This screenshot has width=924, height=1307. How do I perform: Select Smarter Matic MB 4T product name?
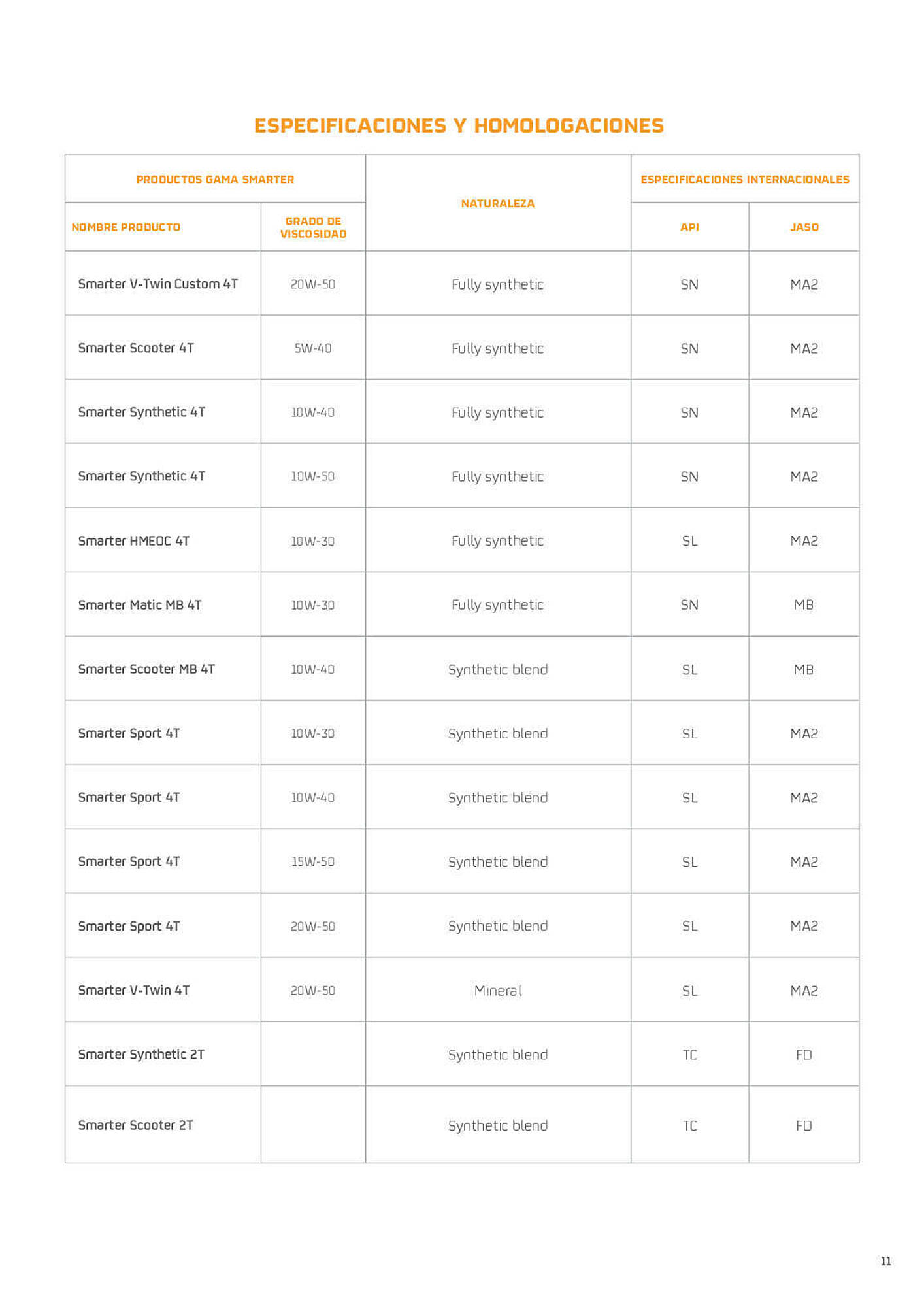click(139, 605)
